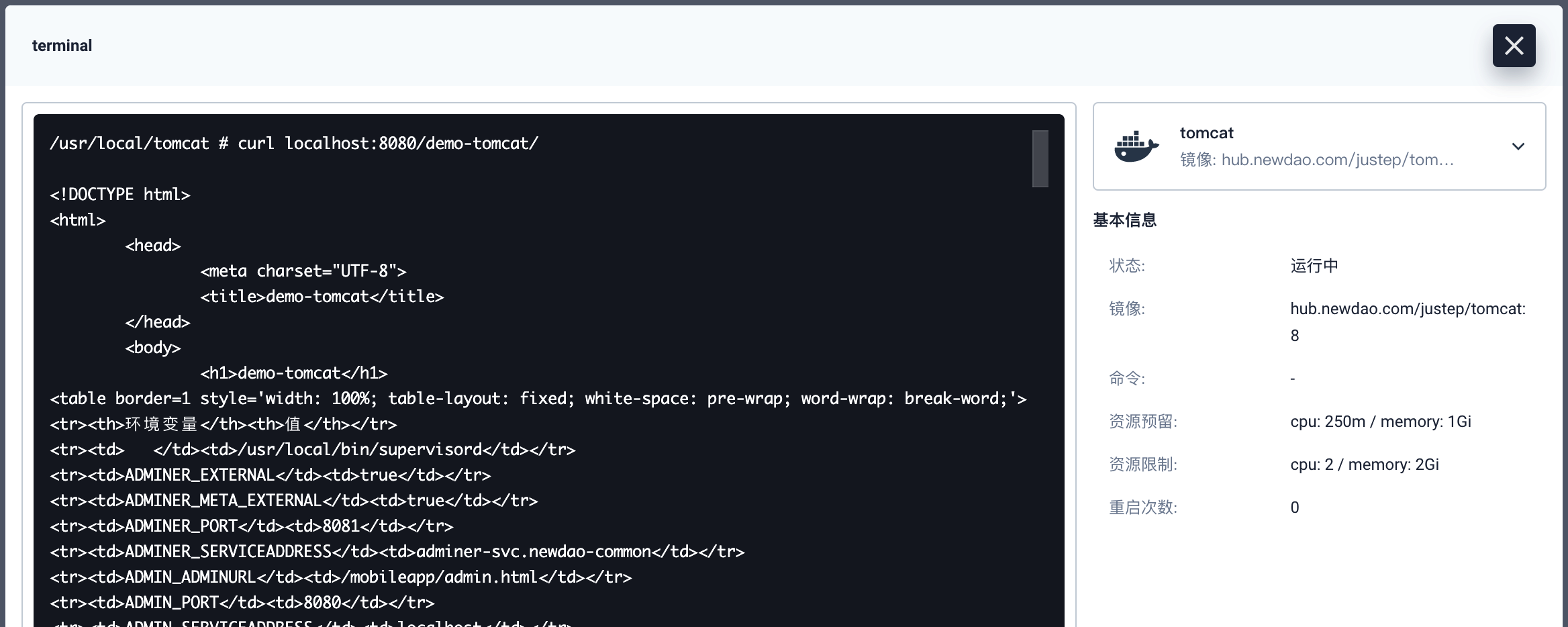Image resolution: width=1568 pixels, height=627 pixels.
Task: Click the 状态 label
Action: pos(1127,266)
